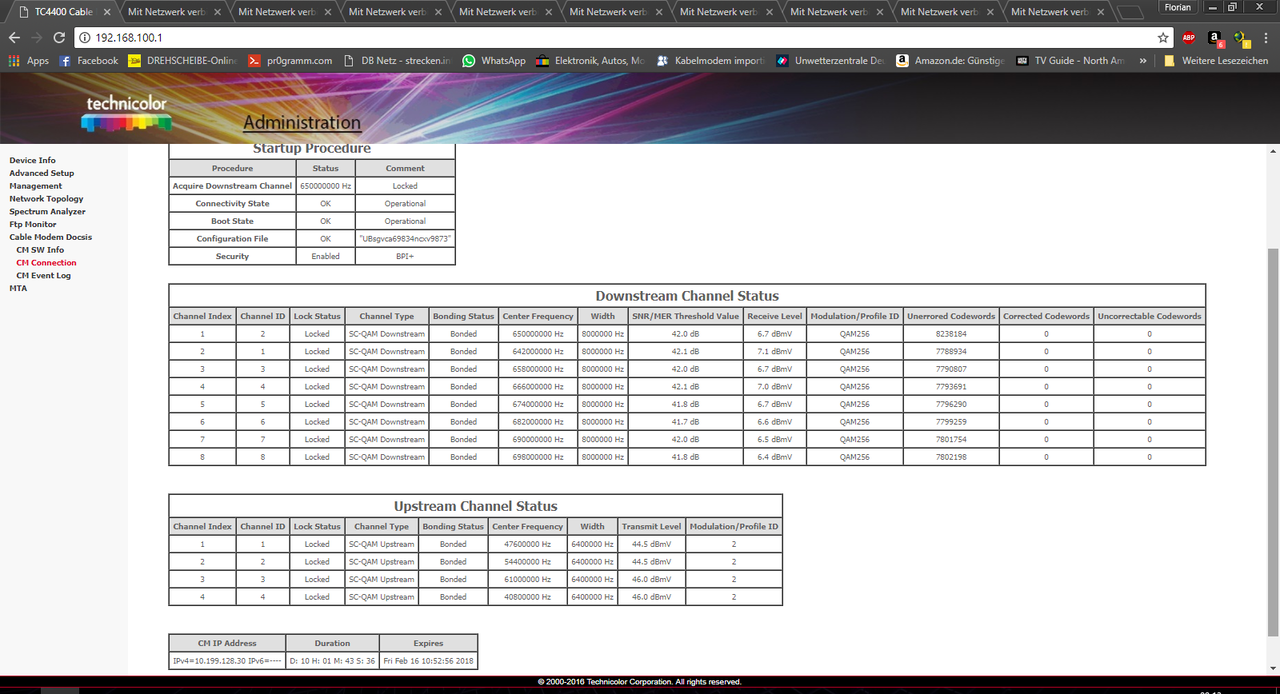The image size is (1280, 694).
Task: Click the browser back arrow
Action: 14,37
